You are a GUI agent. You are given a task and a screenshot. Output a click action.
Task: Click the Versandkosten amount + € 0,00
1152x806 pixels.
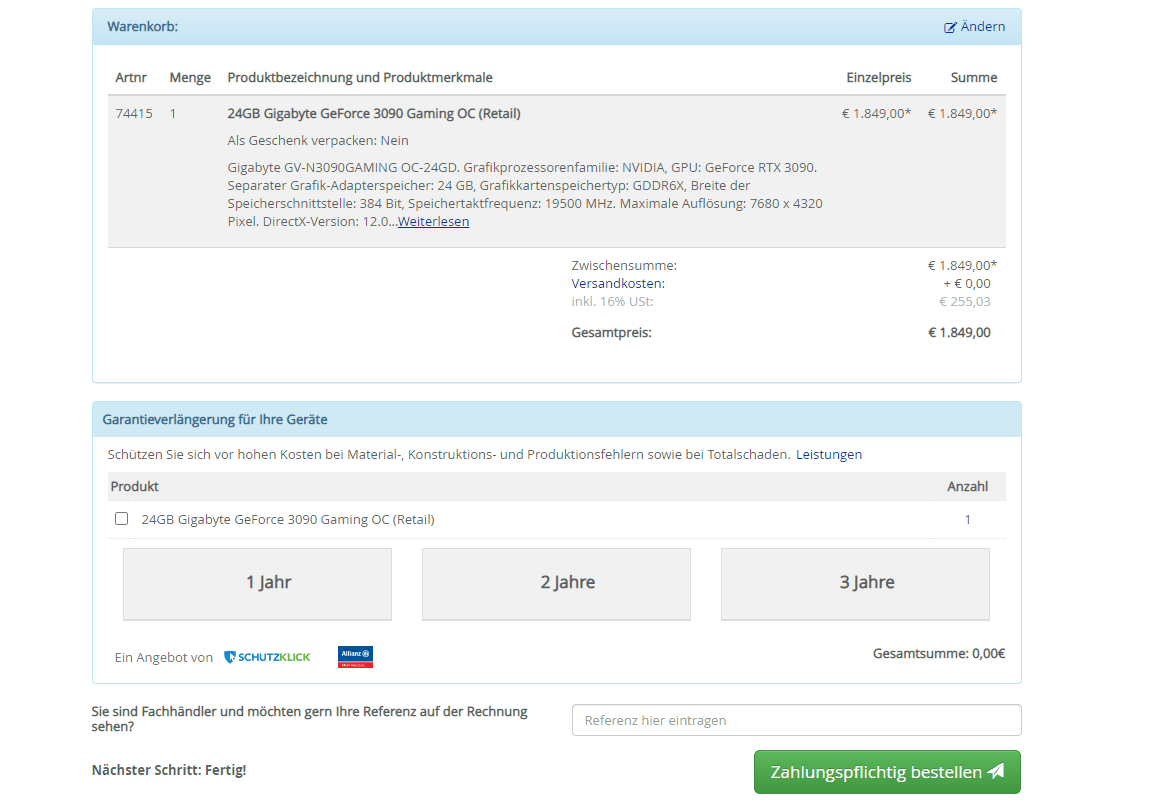click(967, 283)
